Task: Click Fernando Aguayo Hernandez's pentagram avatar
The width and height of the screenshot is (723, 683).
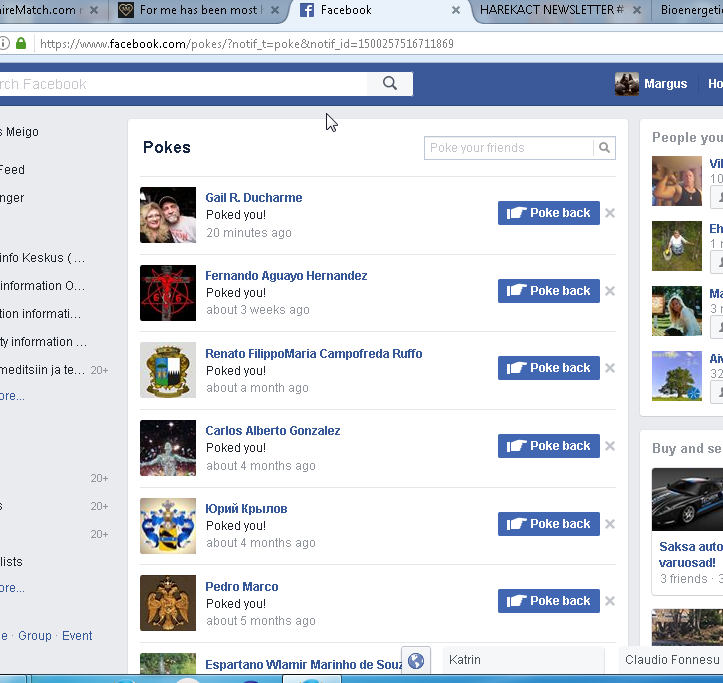Action: (x=168, y=293)
